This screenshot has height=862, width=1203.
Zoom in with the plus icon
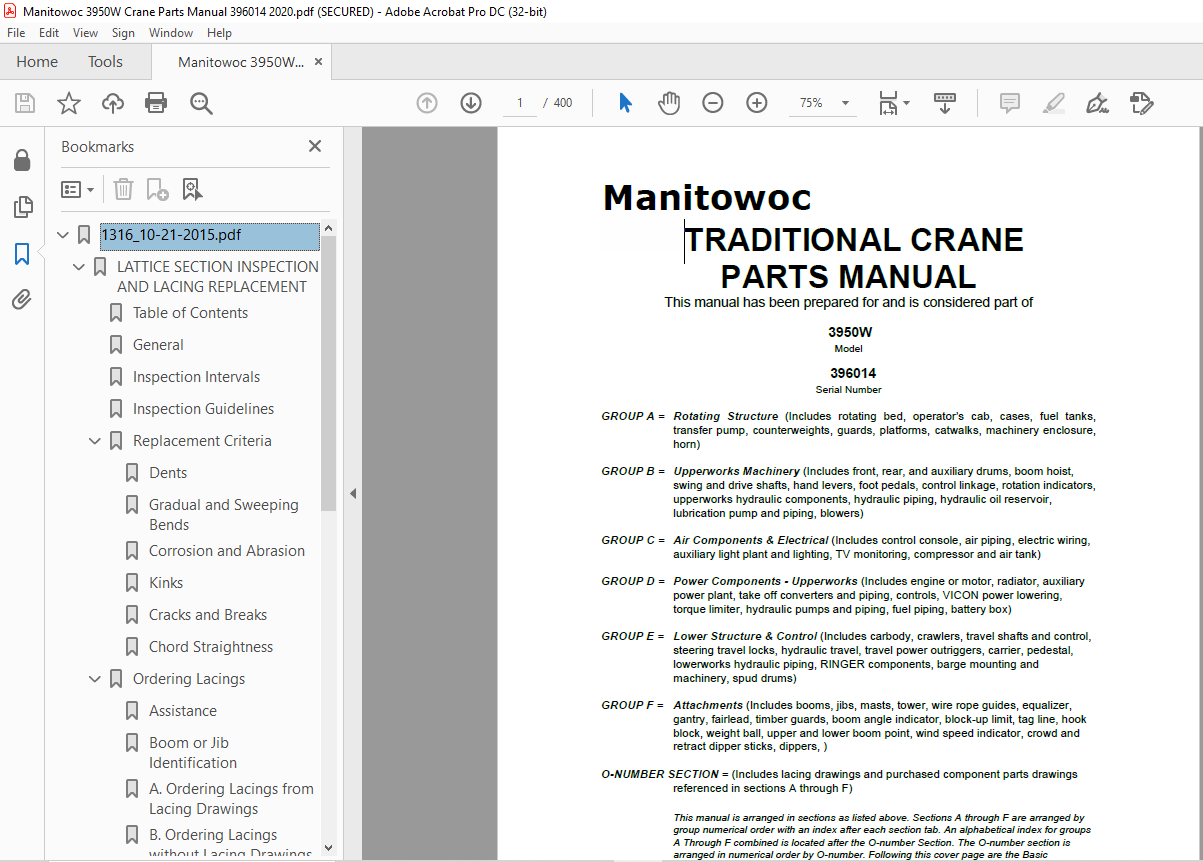(756, 103)
